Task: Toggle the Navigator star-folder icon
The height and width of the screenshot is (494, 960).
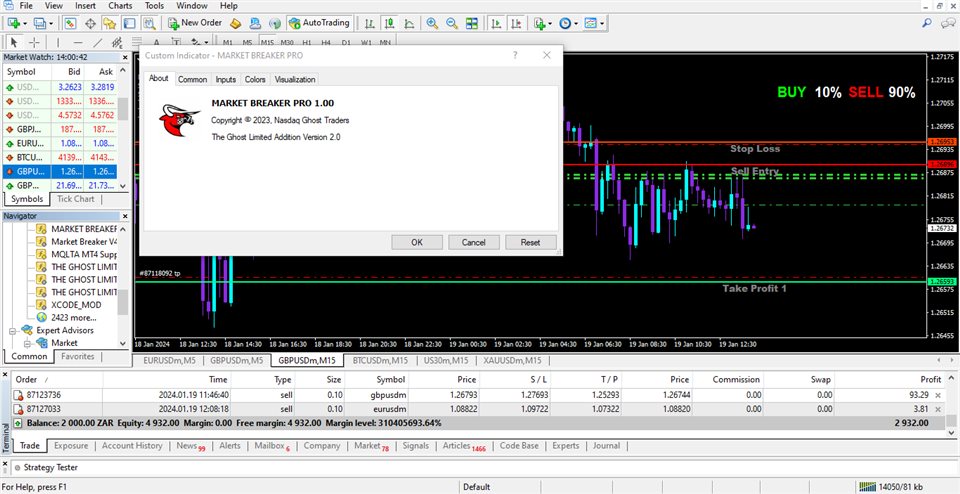Action: point(110,23)
